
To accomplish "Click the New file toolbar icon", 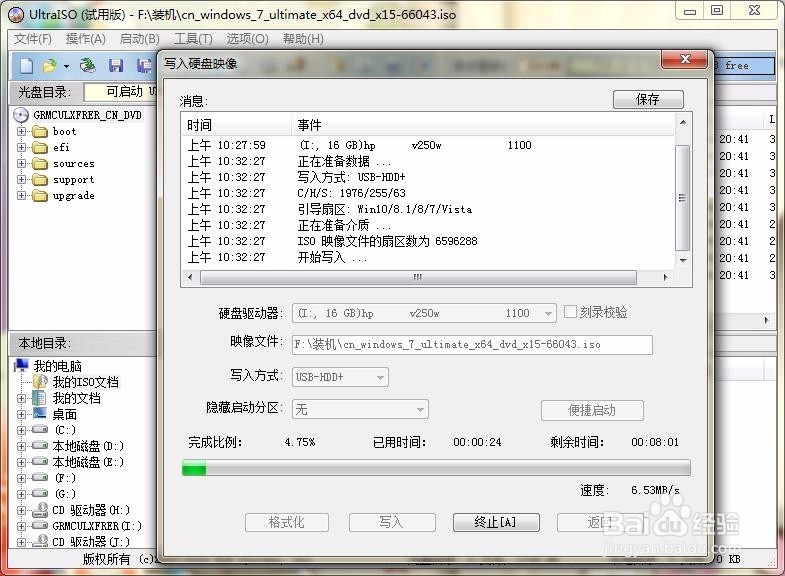I will coord(27,66).
